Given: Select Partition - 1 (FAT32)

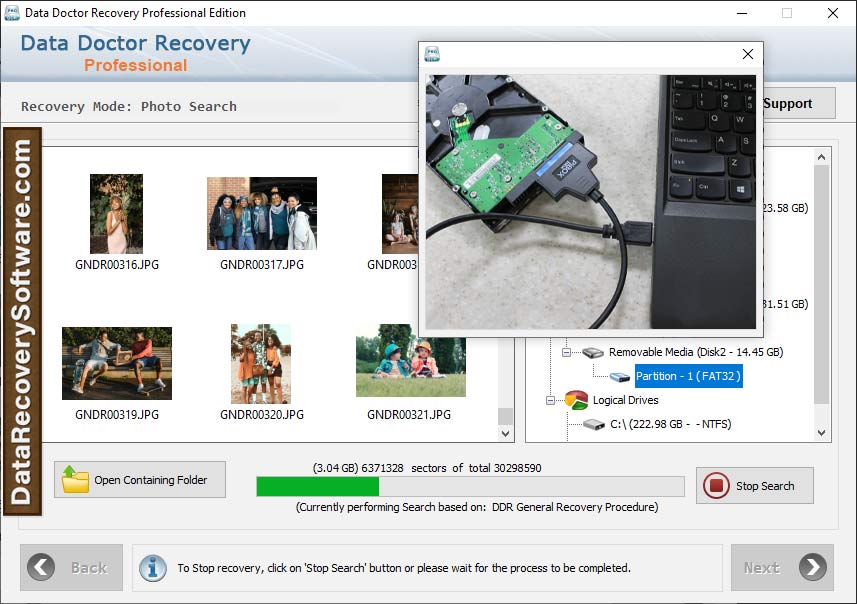Looking at the screenshot, I should (688, 376).
